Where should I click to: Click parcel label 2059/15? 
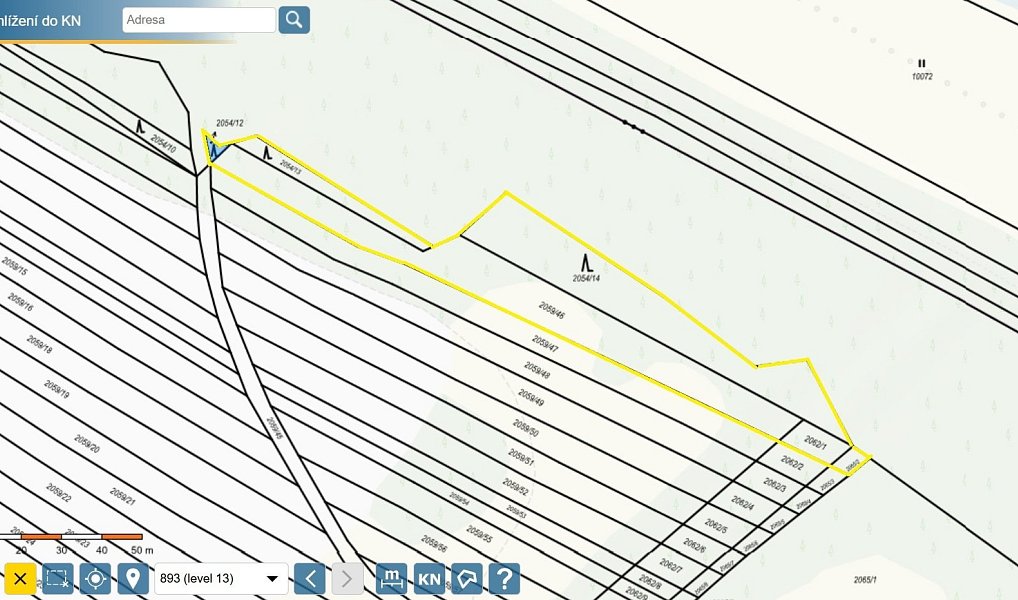point(14,266)
